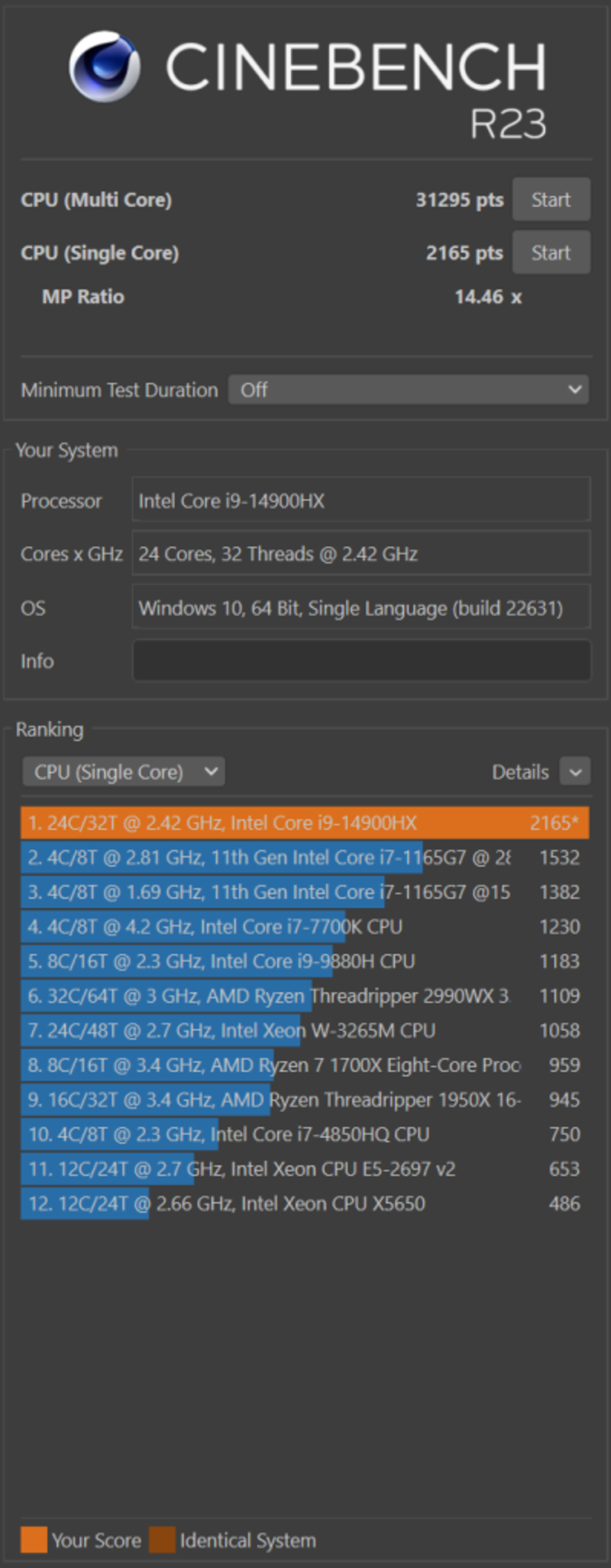Click the Details label in Ranking
This screenshot has height=1568, width=611.
point(520,772)
